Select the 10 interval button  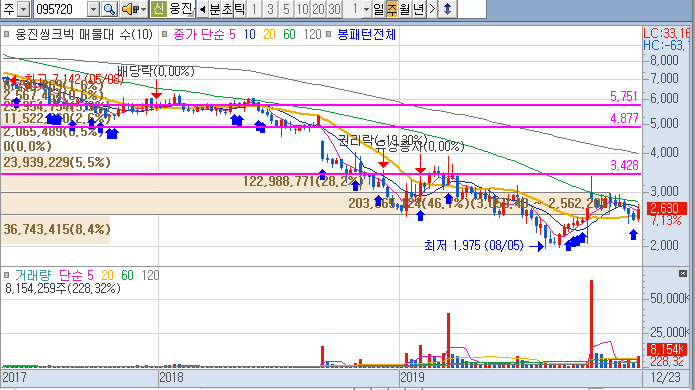point(302,9)
